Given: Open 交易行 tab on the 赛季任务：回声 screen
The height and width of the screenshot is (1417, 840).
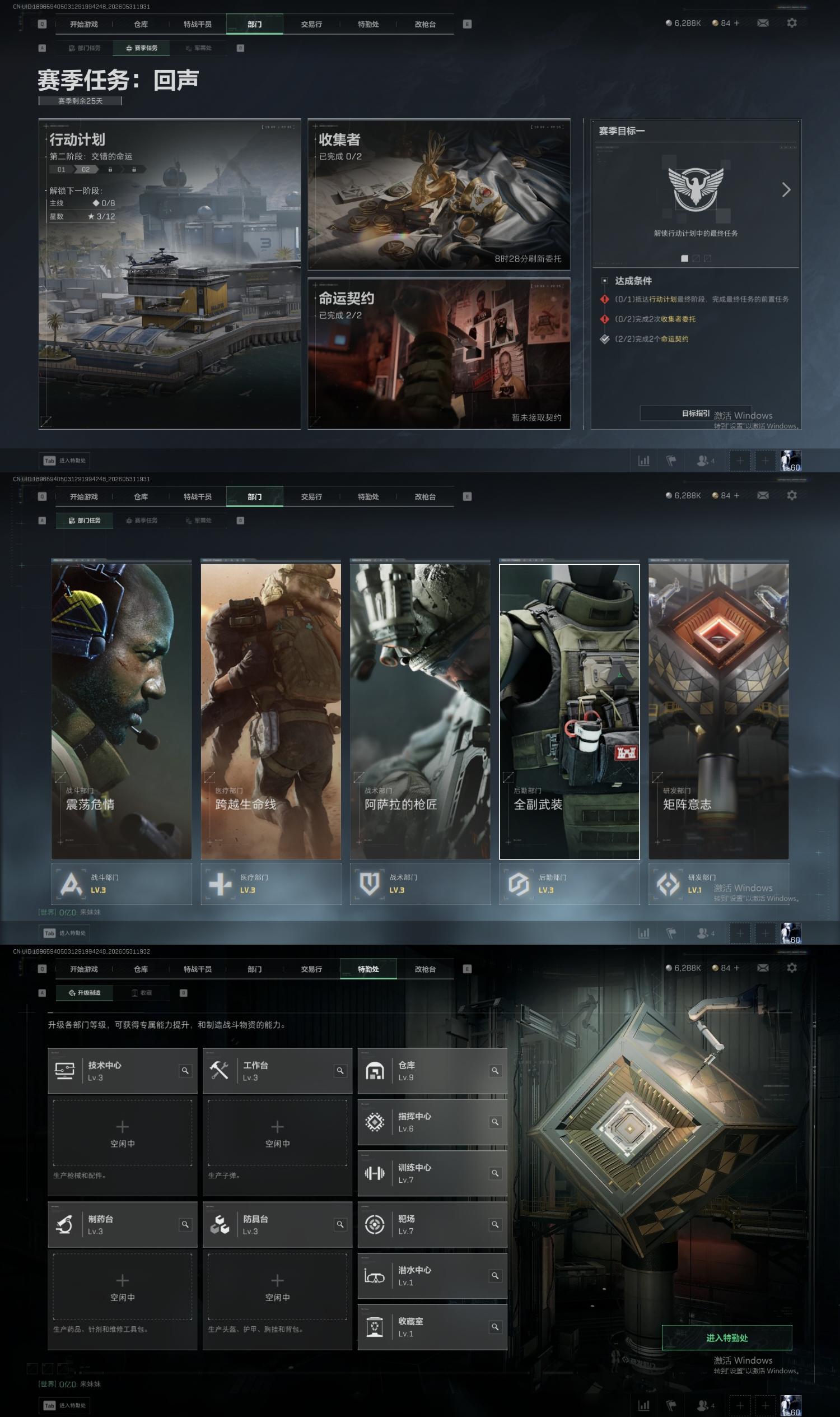Looking at the screenshot, I should [x=311, y=24].
